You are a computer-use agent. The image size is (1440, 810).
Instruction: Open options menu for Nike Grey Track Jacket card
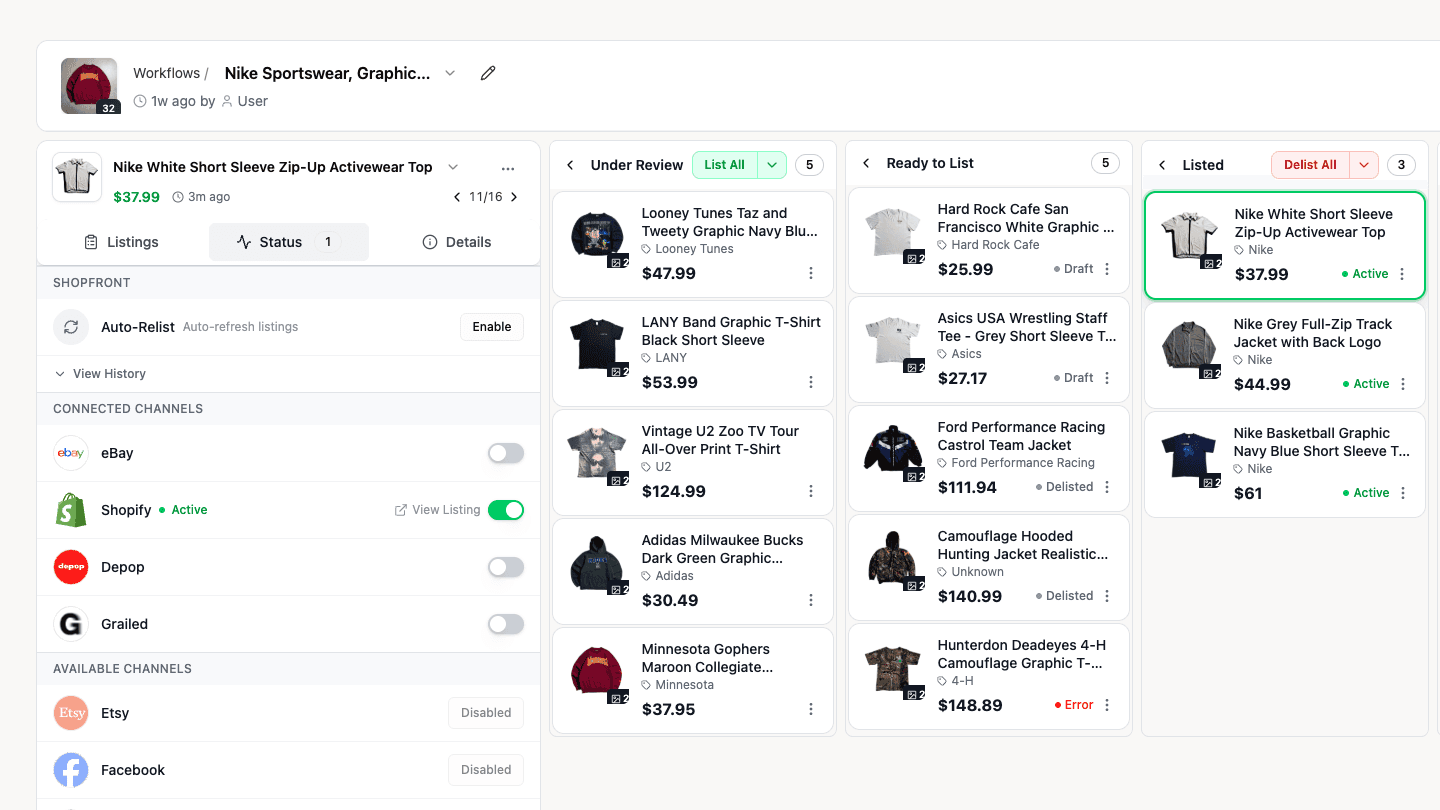point(1403,384)
